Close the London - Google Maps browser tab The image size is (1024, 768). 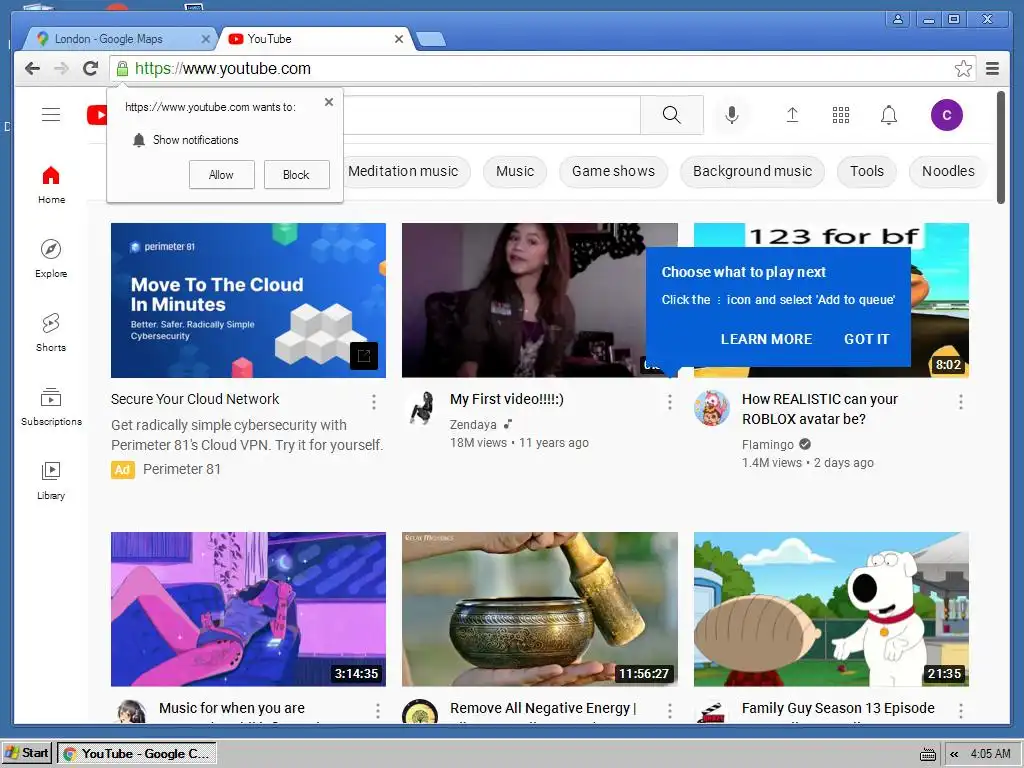pyautogui.click(x=205, y=39)
